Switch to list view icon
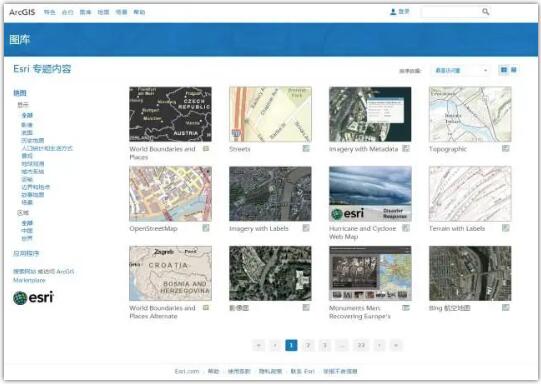Screen dimensions: 541x384 coord(514,70)
